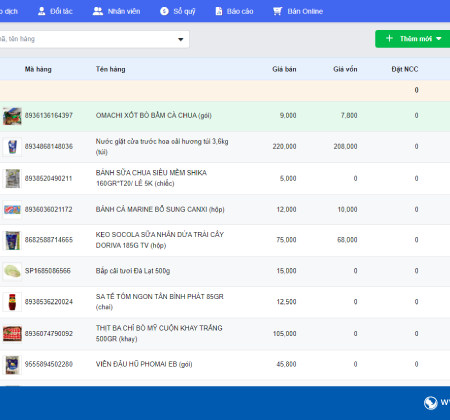This screenshot has width=450, height=420.
Task: Open the product search dropdown arrow
Action: [x=181, y=39]
